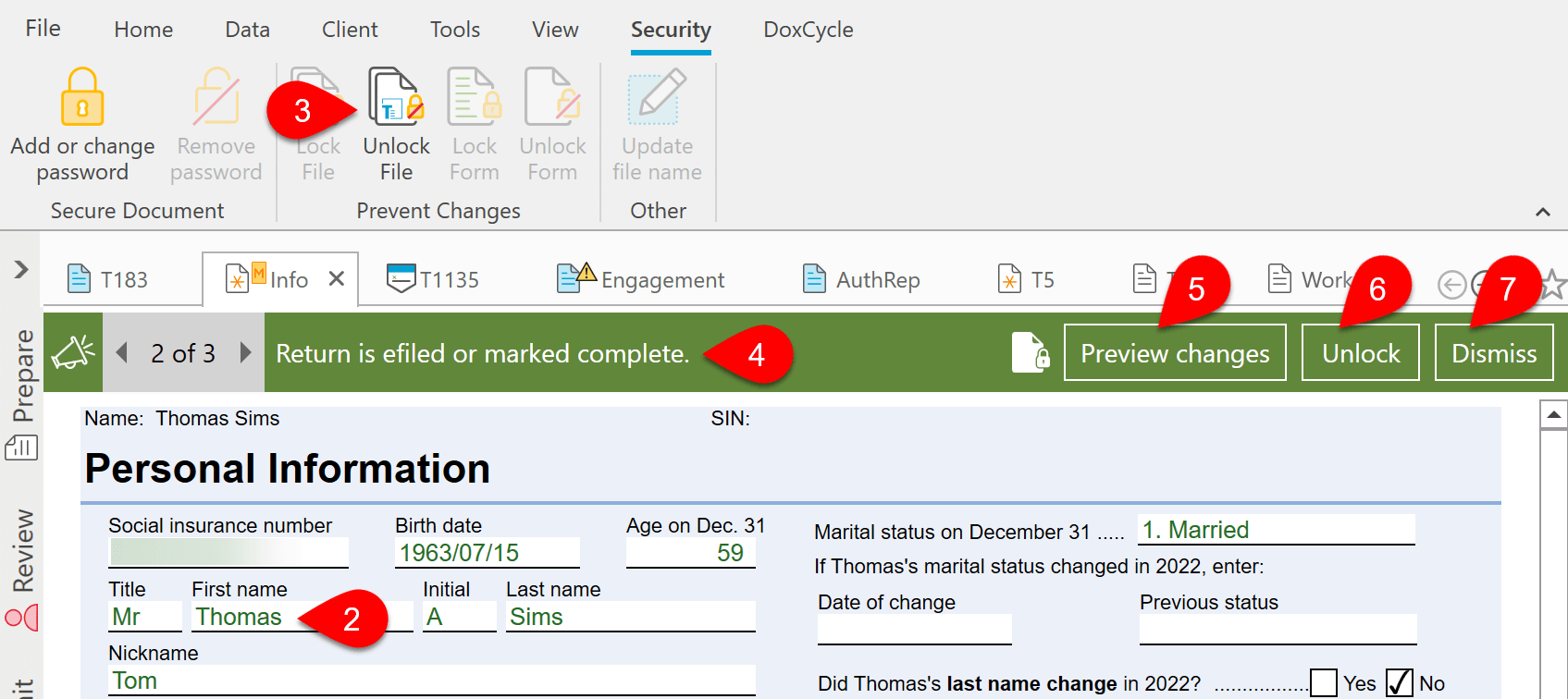Click Update file name icon
This screenshot has height=699, width=1568.
tap(657, 96)
